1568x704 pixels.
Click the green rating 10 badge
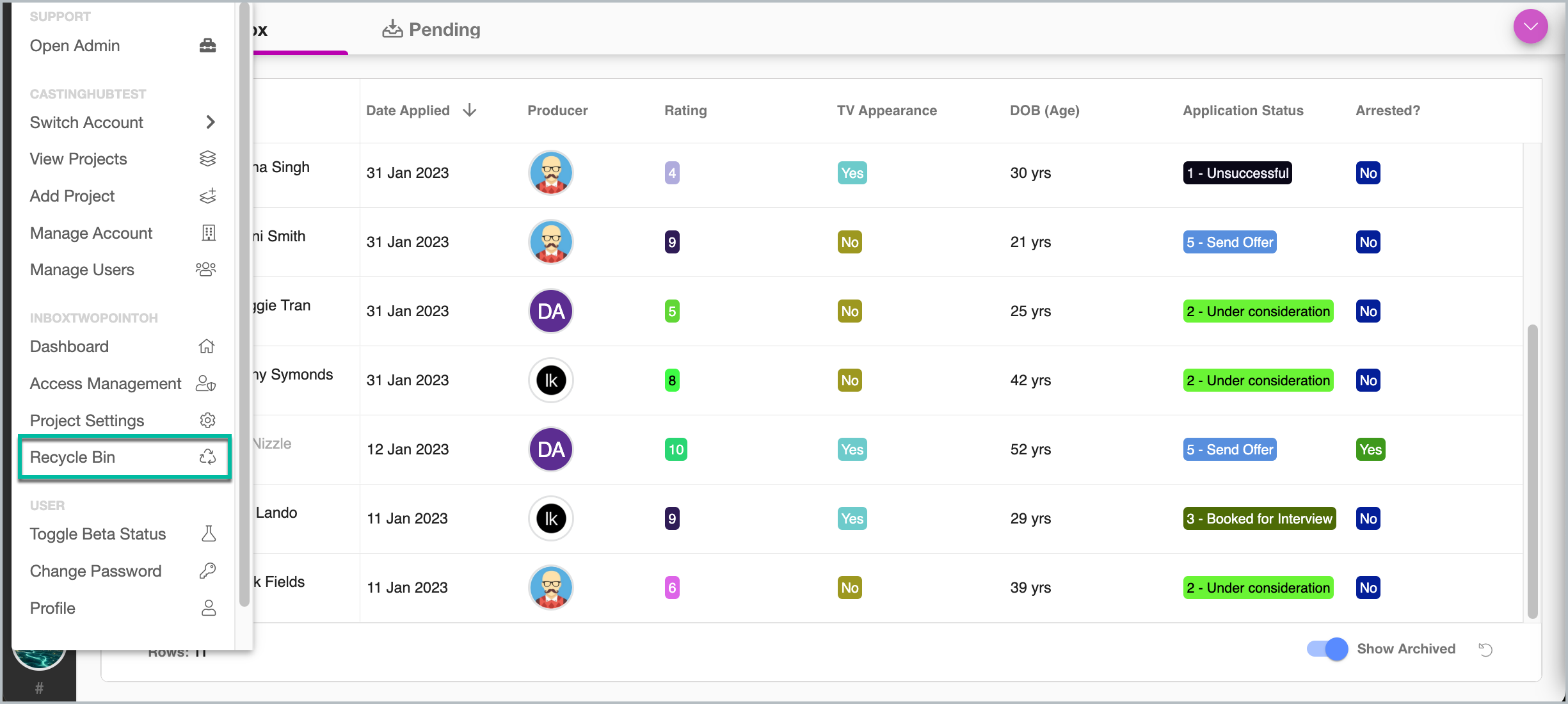click(676, 449)
